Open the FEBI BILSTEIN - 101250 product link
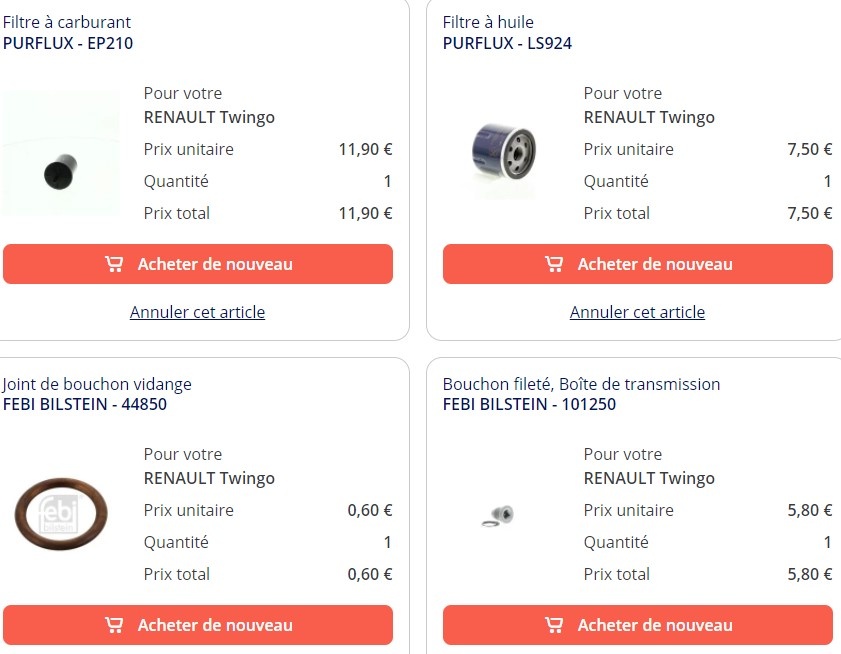 pyautogui.click(x=529, y=405)
